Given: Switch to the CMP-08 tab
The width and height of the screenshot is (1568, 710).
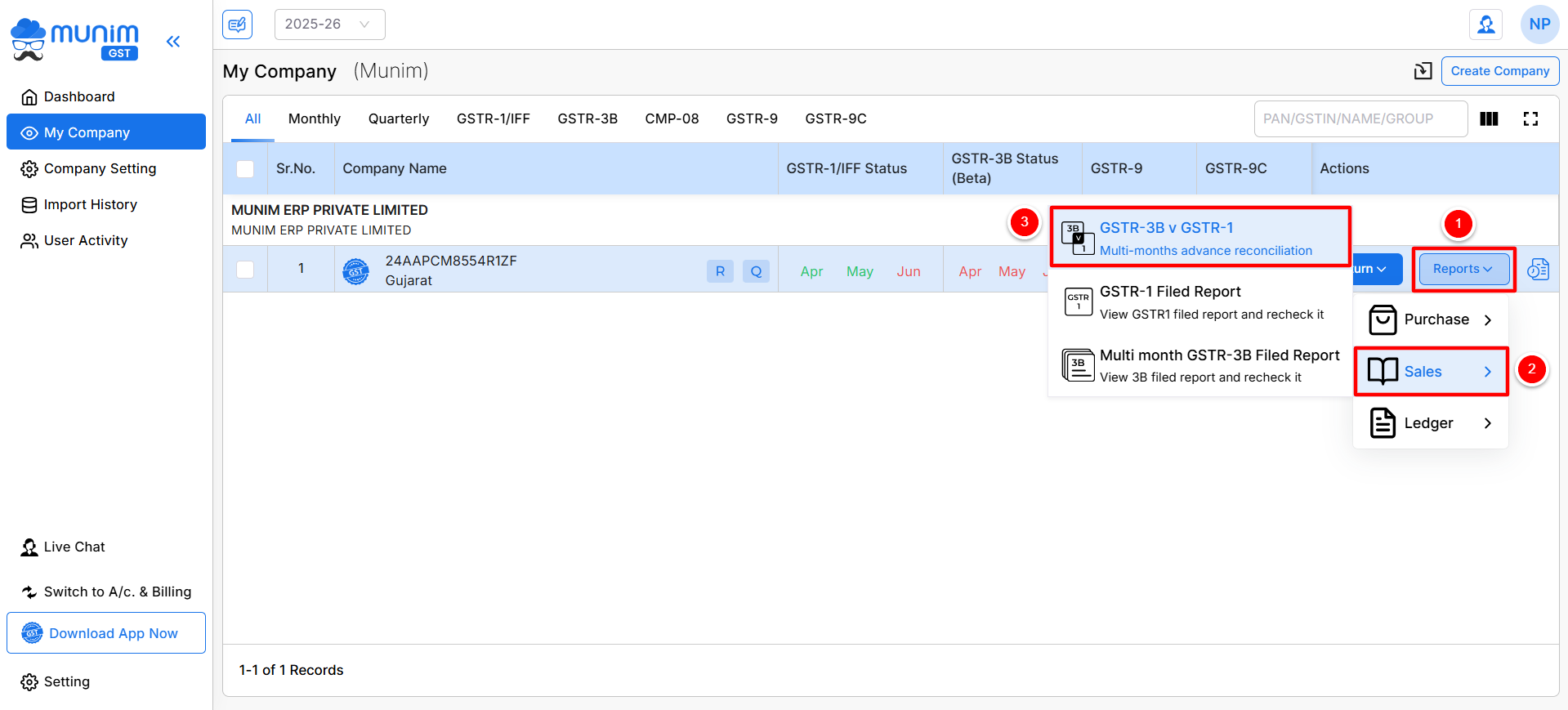Looking at the screenshot, I should pos(672,119).
